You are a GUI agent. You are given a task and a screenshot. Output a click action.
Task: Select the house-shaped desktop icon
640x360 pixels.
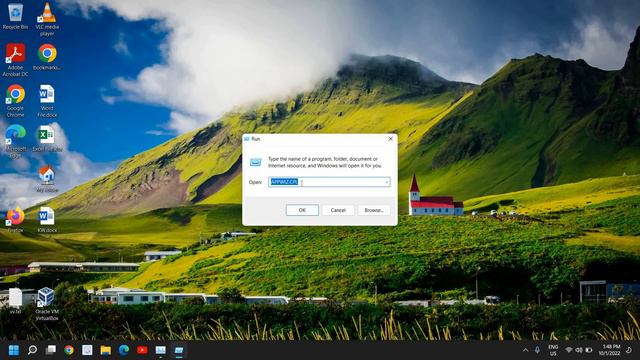point(47,179)
